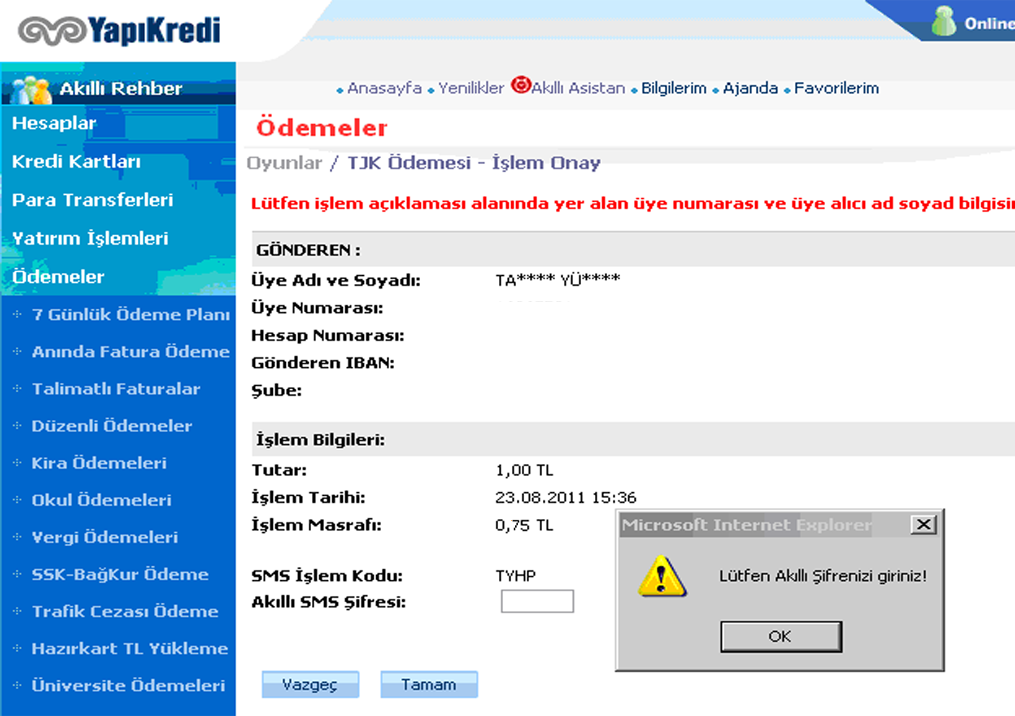The image size is (1015, 716).
Task: Open Okul Ödemeleri submenu item
Action: 102,500
